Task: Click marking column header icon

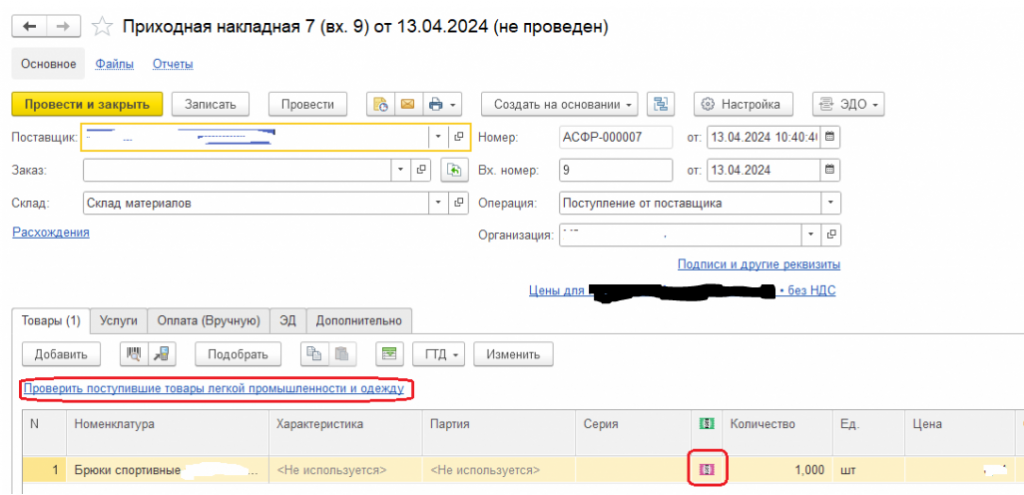Action: pyautogui.click(x=707, y=424)
